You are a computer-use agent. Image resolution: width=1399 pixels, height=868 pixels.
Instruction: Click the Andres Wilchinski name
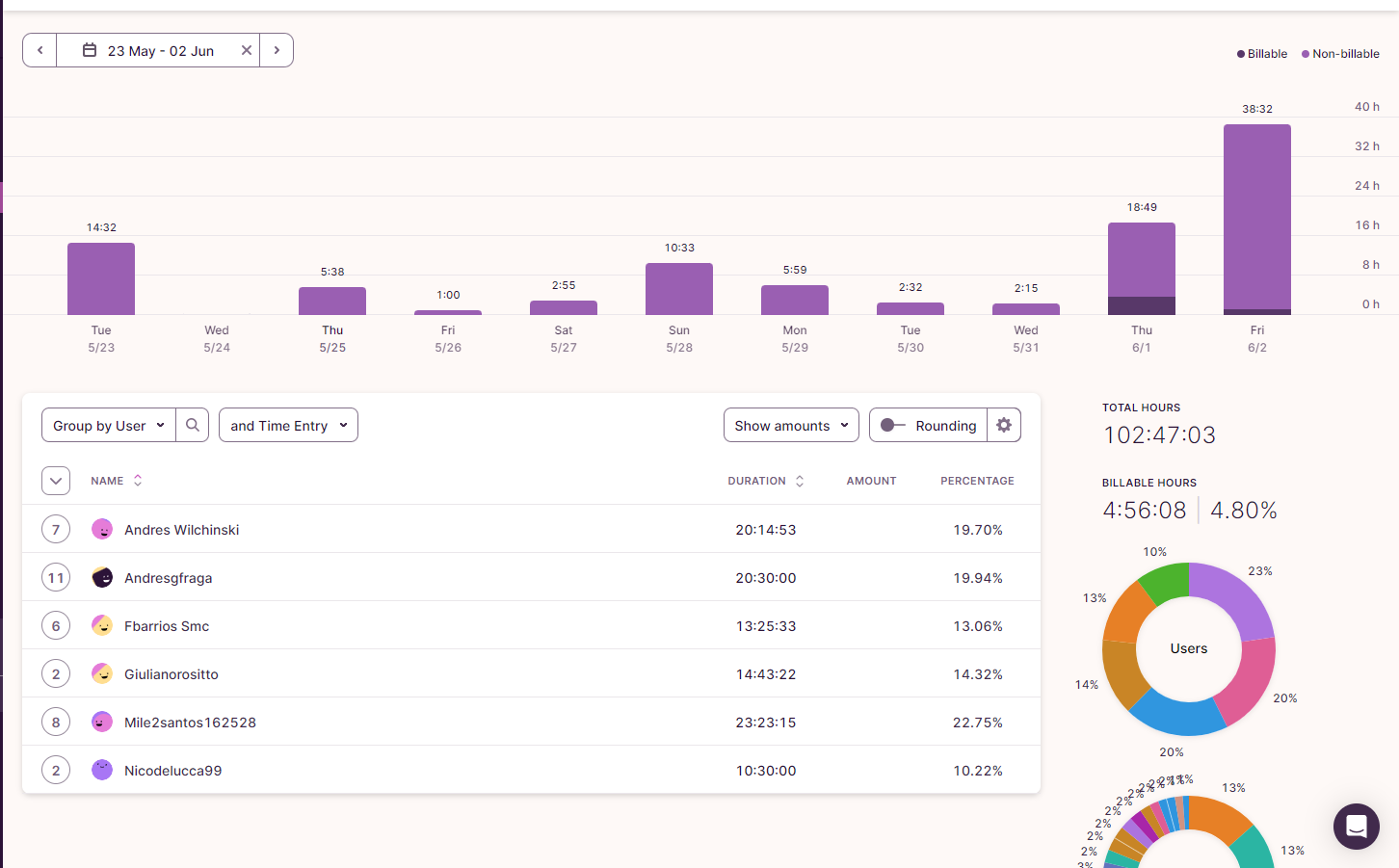tap(181, 530)
